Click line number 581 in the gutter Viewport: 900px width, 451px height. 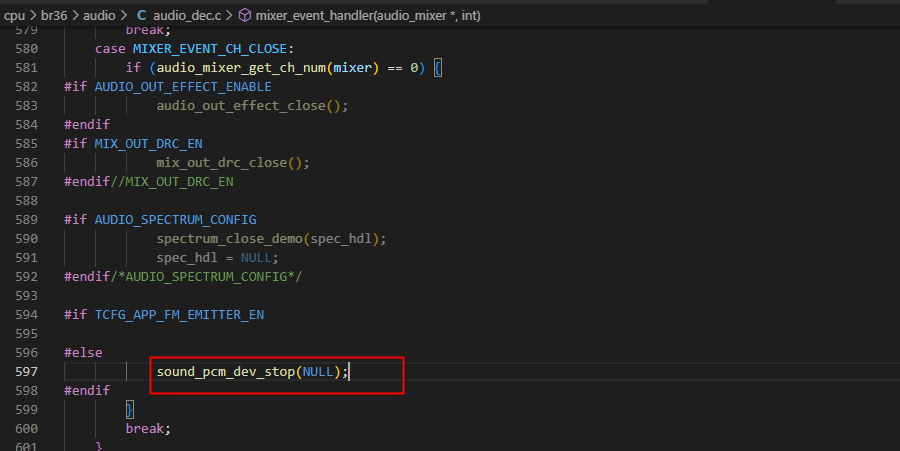coord(26,68)
